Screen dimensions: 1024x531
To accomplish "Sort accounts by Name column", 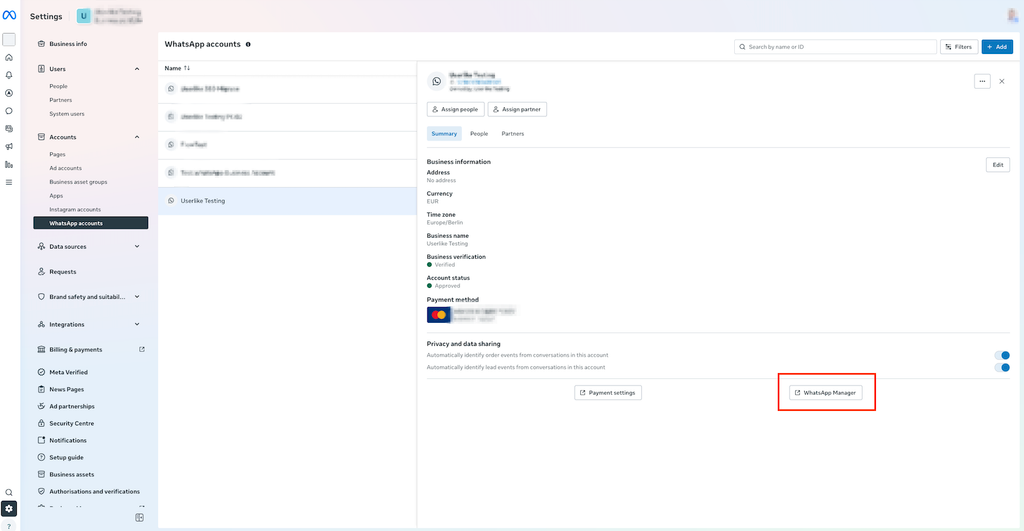I will point(177,68).
